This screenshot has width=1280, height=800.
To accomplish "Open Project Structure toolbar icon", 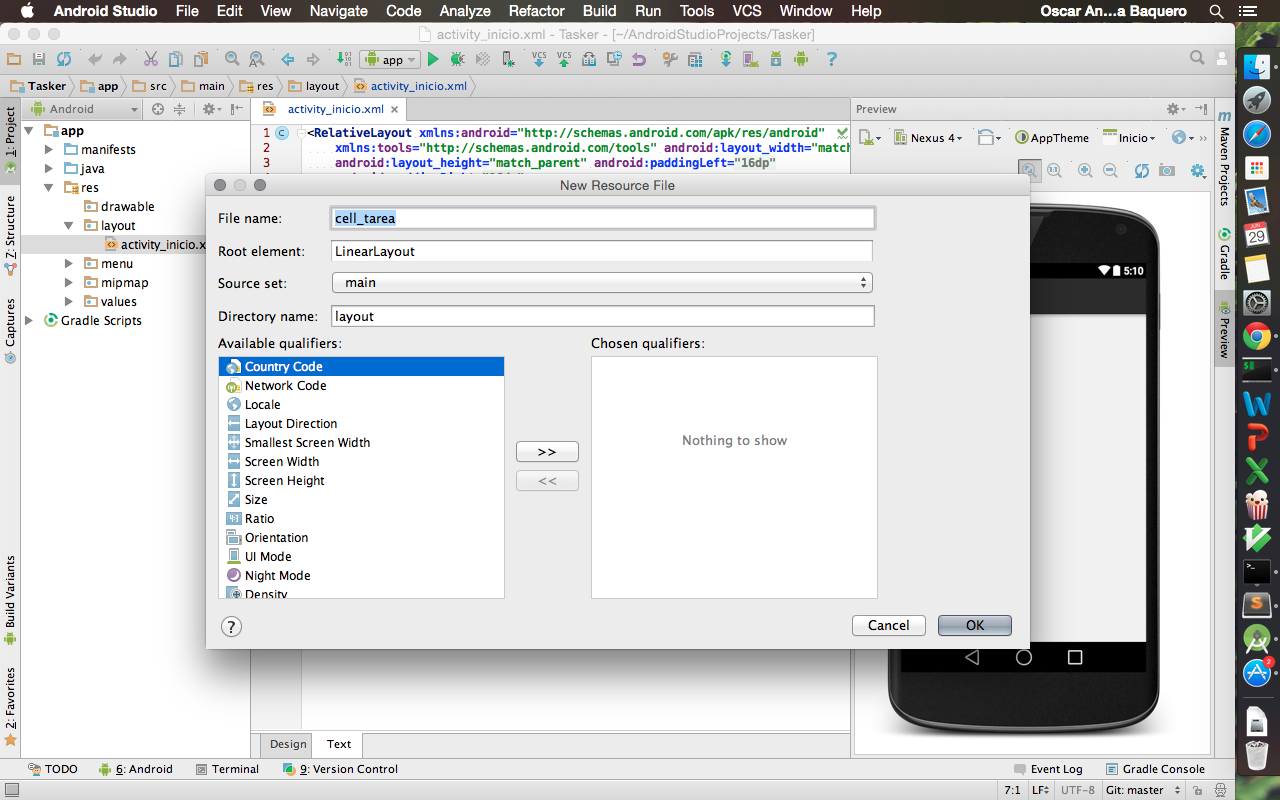I will coord(695,60).
